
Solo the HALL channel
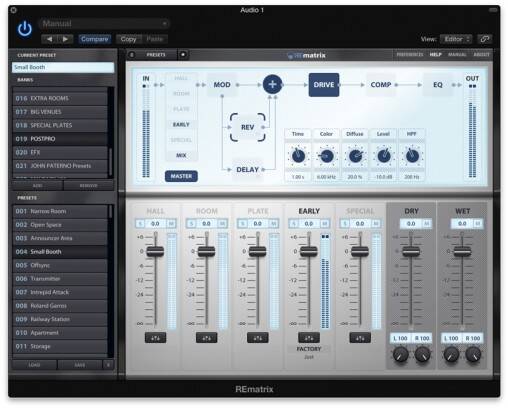pos(140,224)
